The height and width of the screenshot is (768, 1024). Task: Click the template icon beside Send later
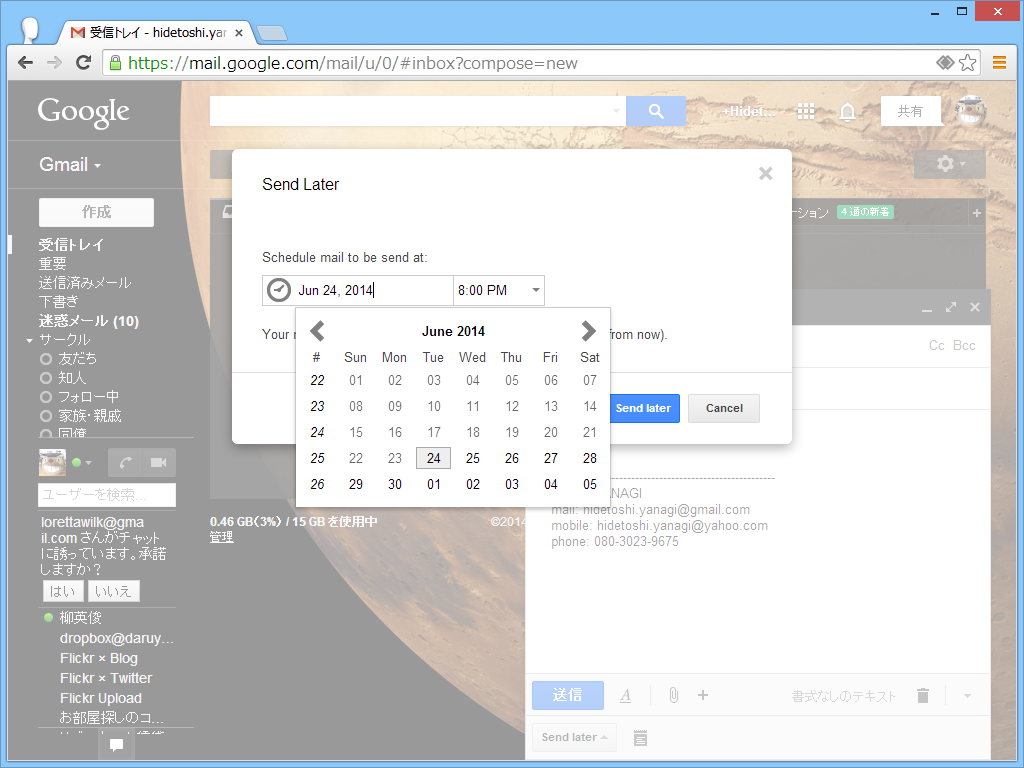640,738
